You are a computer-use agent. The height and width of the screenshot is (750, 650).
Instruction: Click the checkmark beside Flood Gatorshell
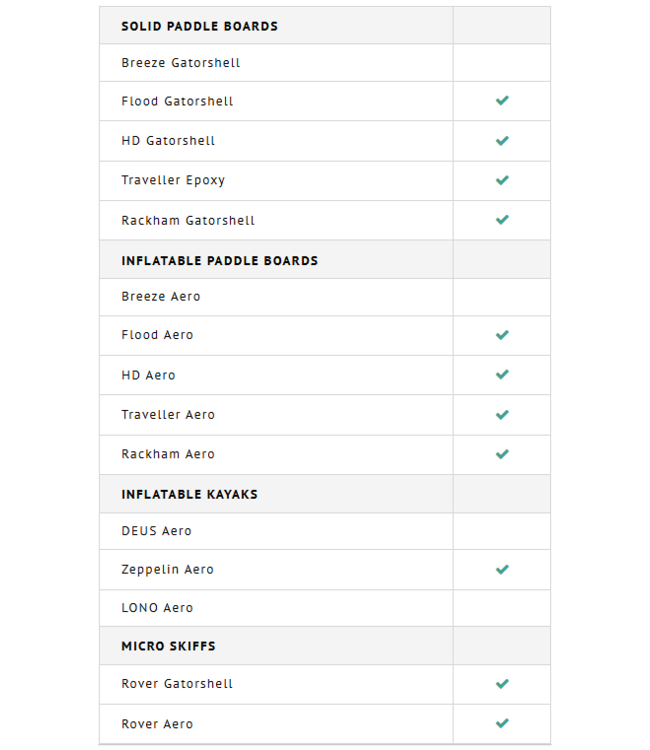point(502,101)
